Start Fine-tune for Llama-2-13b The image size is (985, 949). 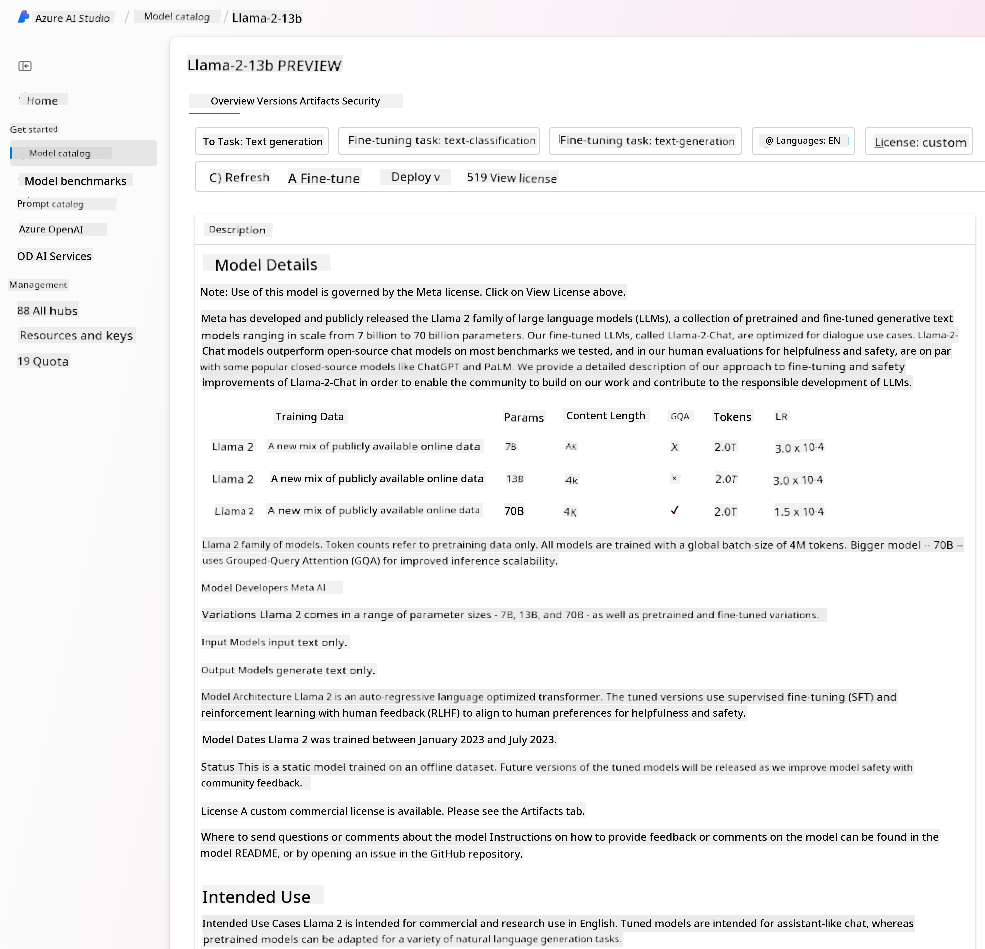[x=324, y=178]
